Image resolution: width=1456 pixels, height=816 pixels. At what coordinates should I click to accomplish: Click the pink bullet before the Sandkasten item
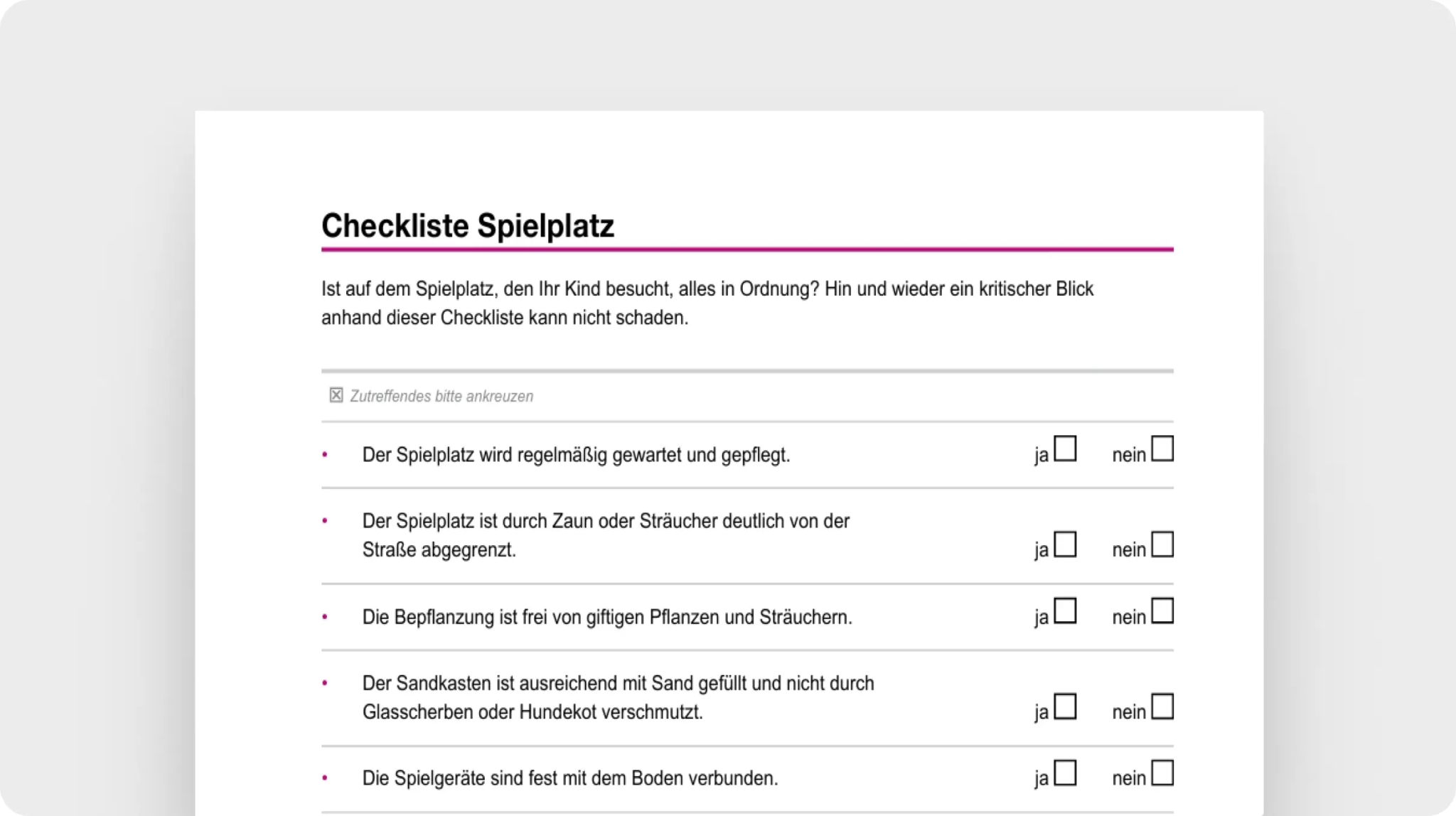tap(325, 683)
